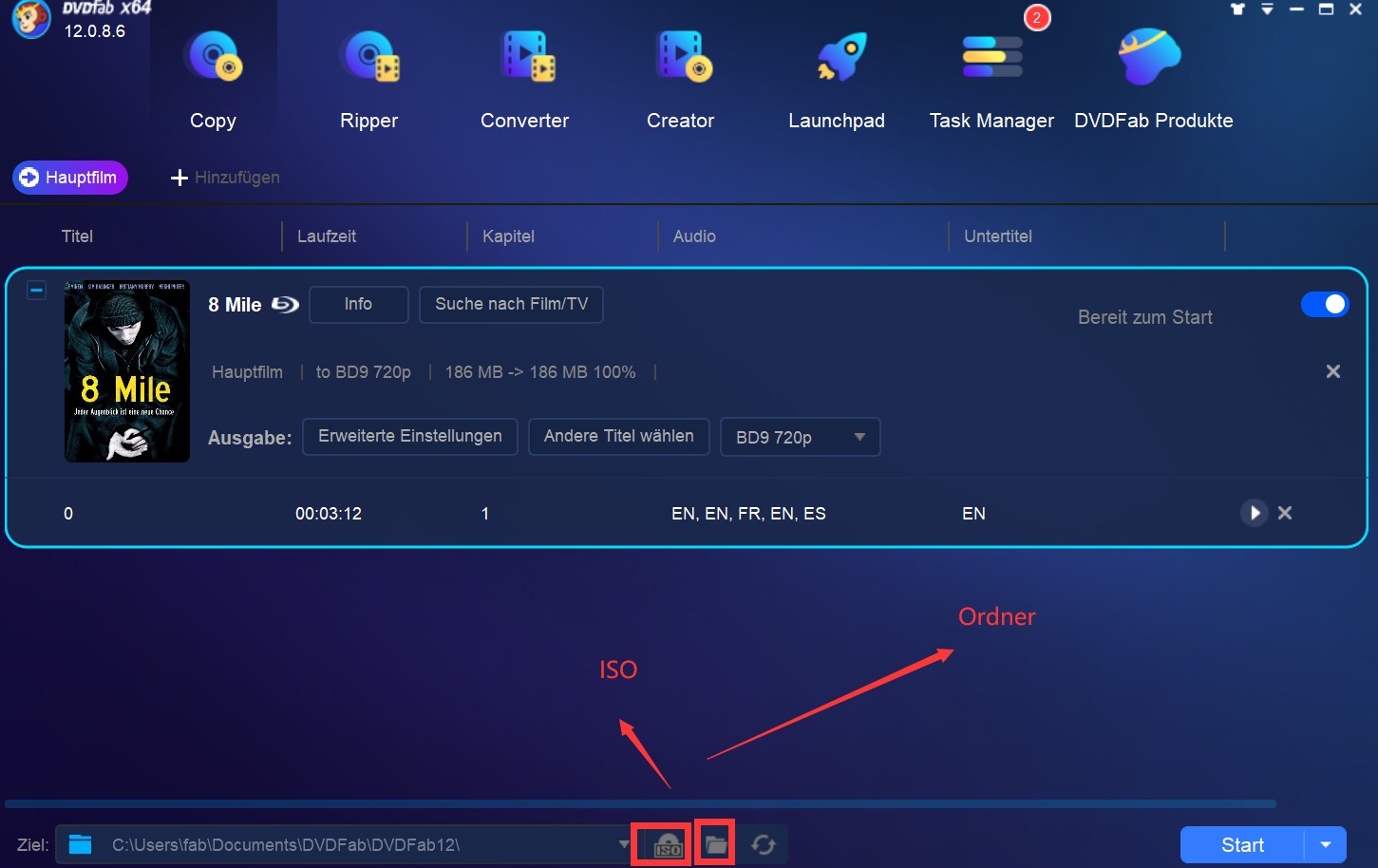The height and width of the screenshot is (868, 1378).
Task: Click Suche nach Film/TV
Action: pyautogui.click(x=511, y=304)
